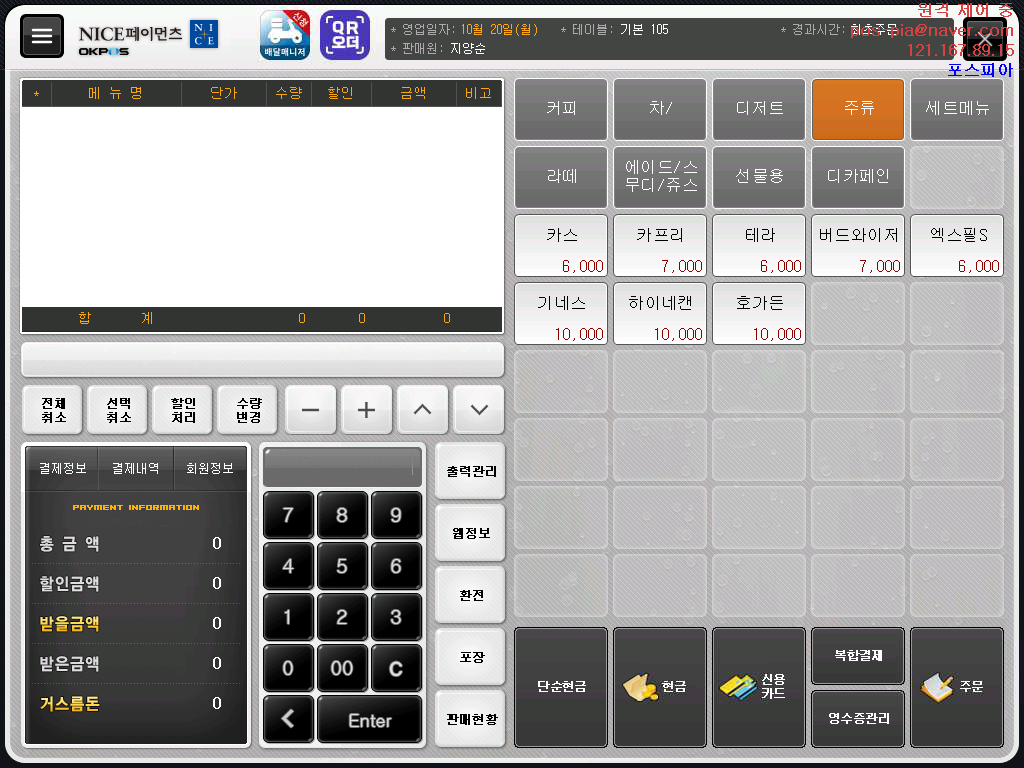Click 전체취소 to cancel all items

click(x=54, y=410)
